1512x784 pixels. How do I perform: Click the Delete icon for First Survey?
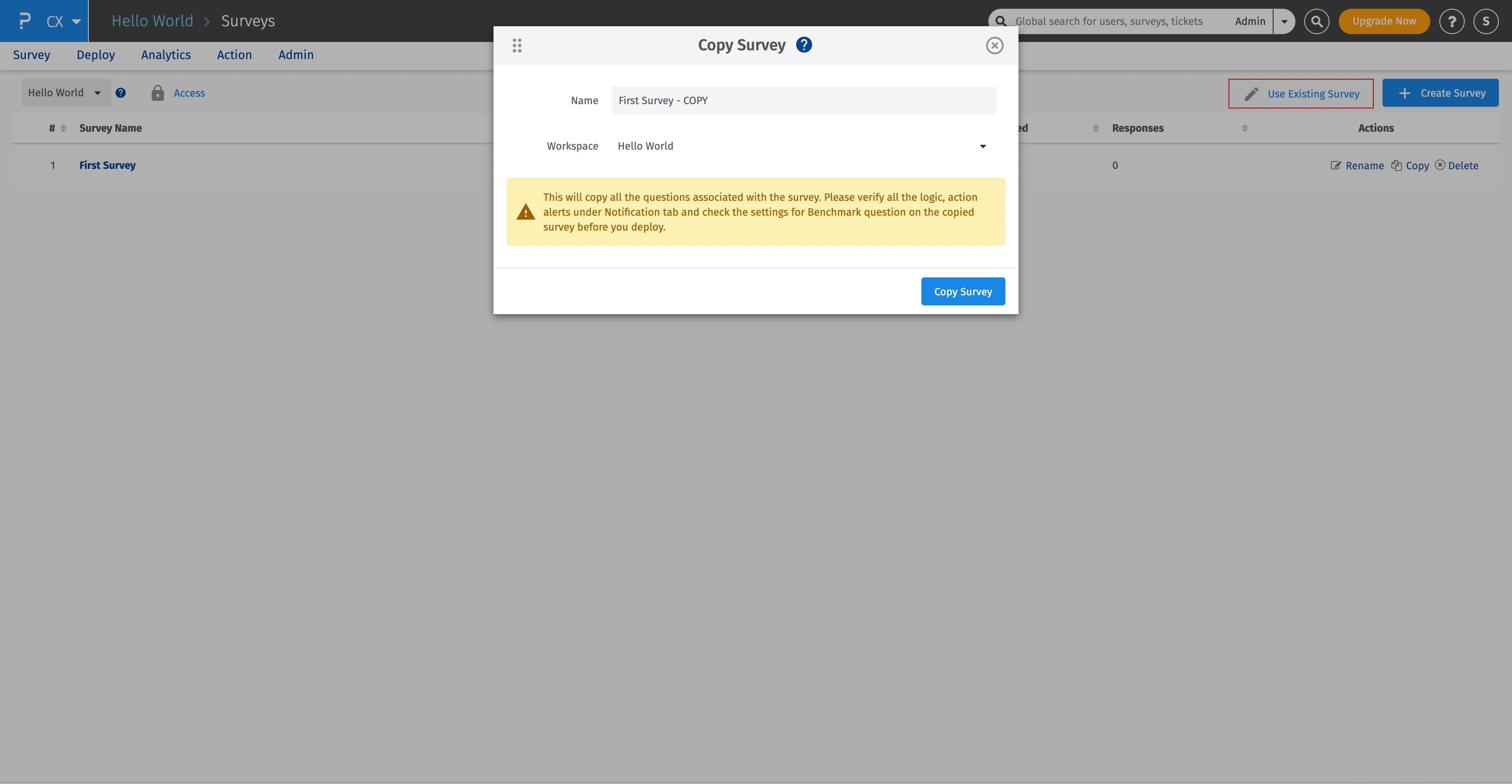point(1441,165)
